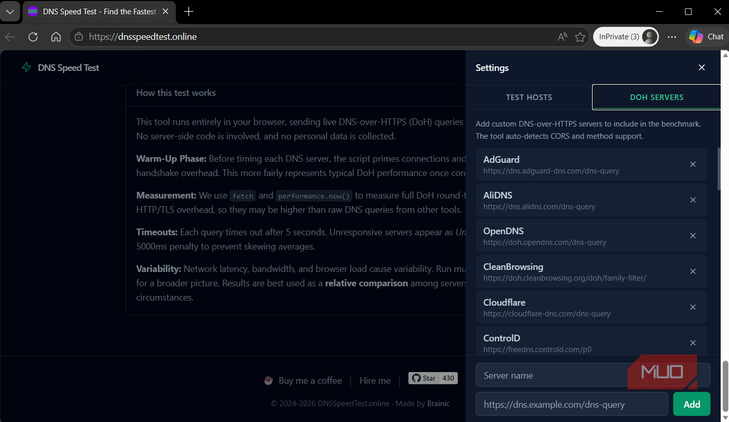Add this page to favorites
The width and height of the screenshot is (729, 422).
coord(580,37)
